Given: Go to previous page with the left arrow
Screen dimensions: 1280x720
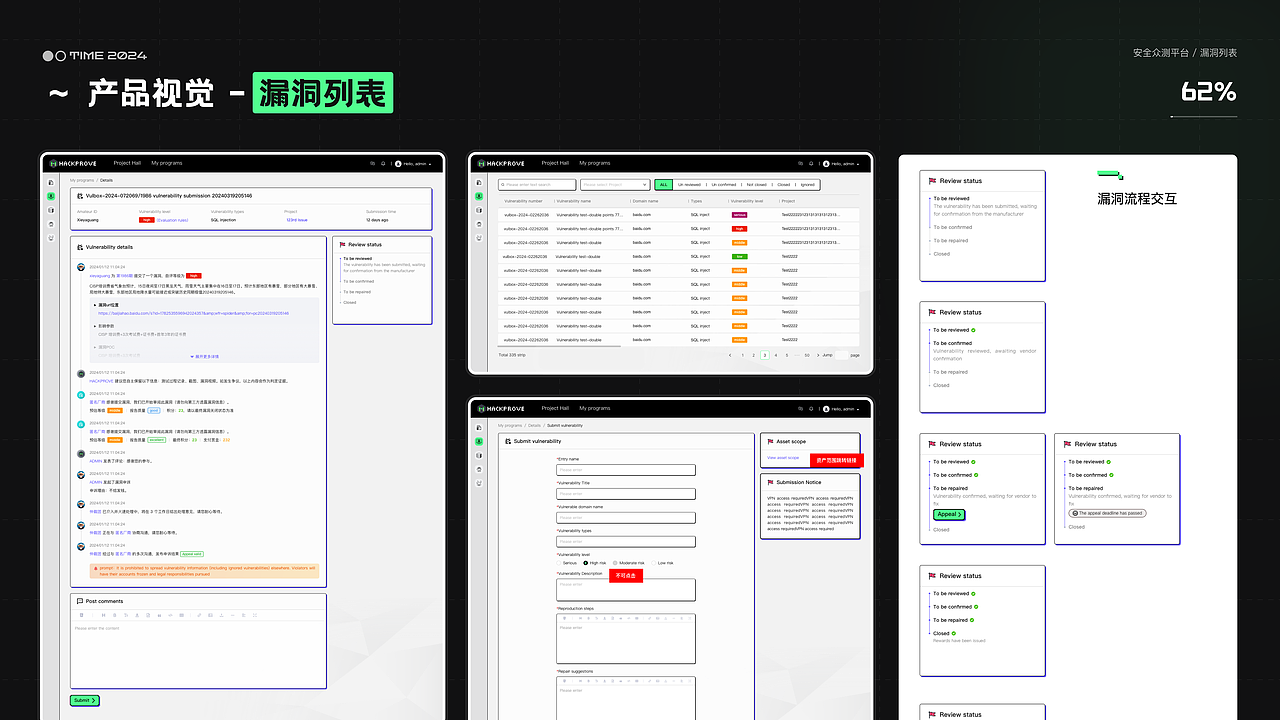Looking at the screenshot, I should coord(730,355).
